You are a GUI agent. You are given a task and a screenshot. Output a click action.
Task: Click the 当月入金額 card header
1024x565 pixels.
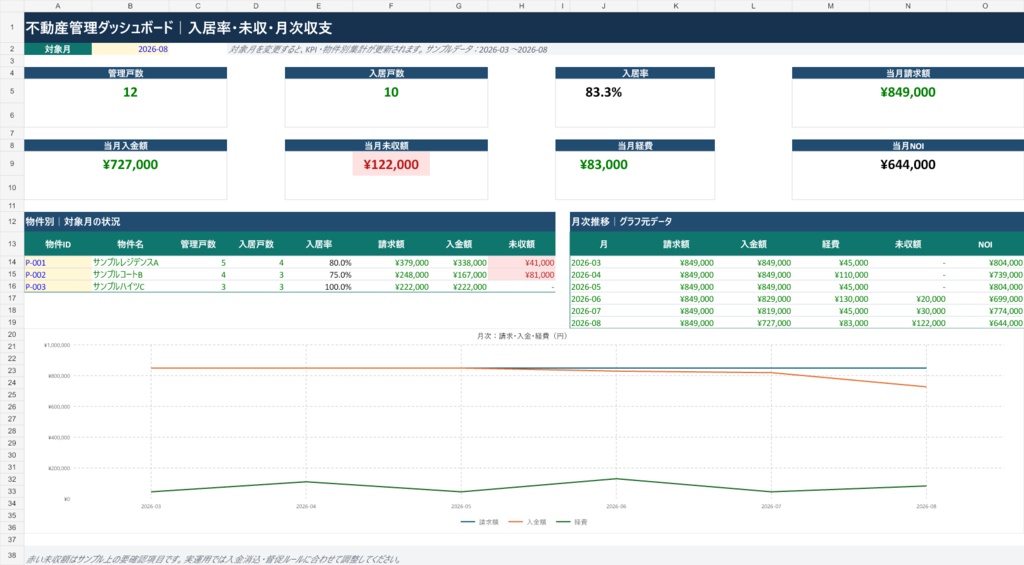point(125,146)
